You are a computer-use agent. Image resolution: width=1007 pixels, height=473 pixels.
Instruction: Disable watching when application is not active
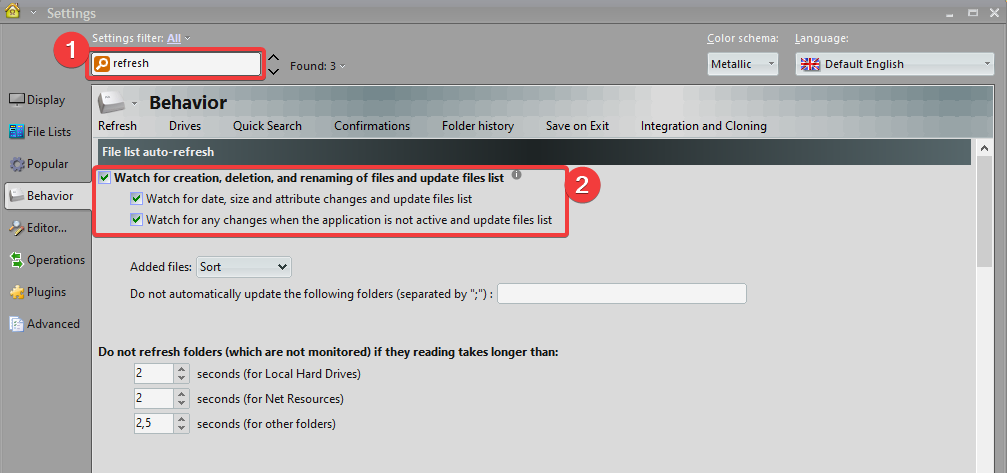[137, 220]
